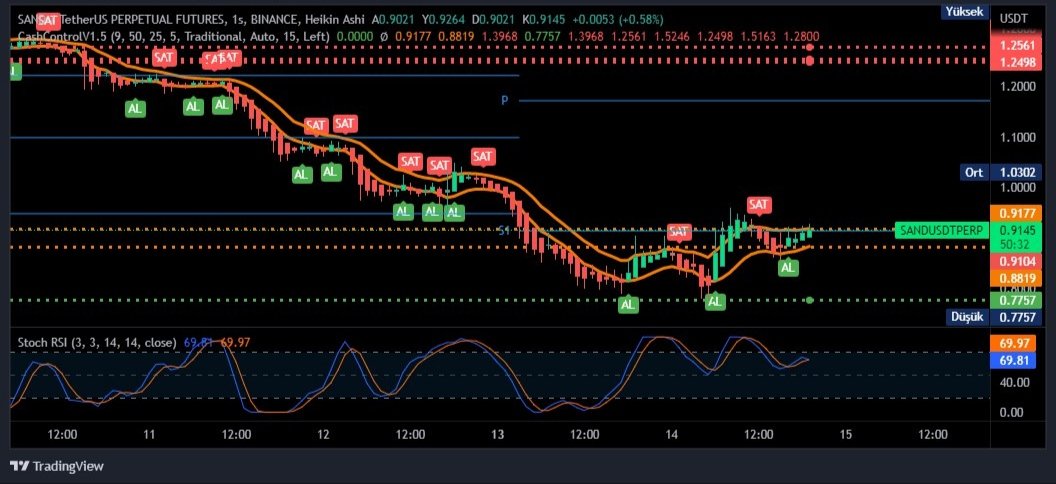The width and height of the screenshot is (1056, 484).
Task: Select the 1.2561 red price axis label
Action: coord(1017,46)
